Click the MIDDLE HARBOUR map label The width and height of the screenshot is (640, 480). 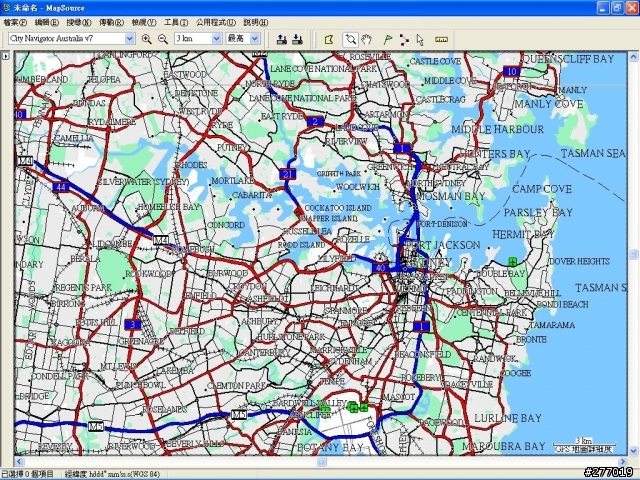(498, 129)
